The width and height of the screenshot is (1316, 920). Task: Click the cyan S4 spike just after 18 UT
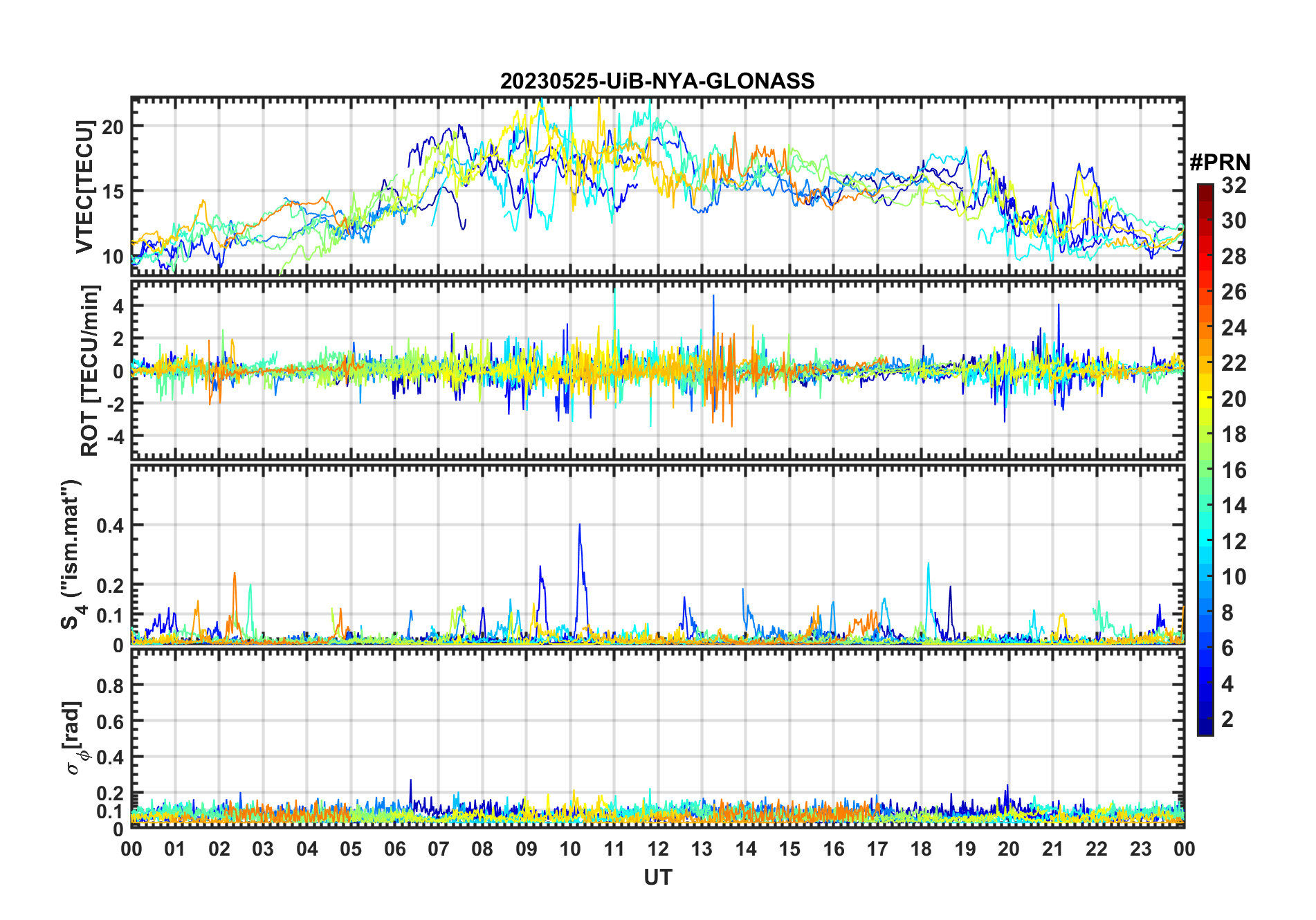[x=928, y=566]
